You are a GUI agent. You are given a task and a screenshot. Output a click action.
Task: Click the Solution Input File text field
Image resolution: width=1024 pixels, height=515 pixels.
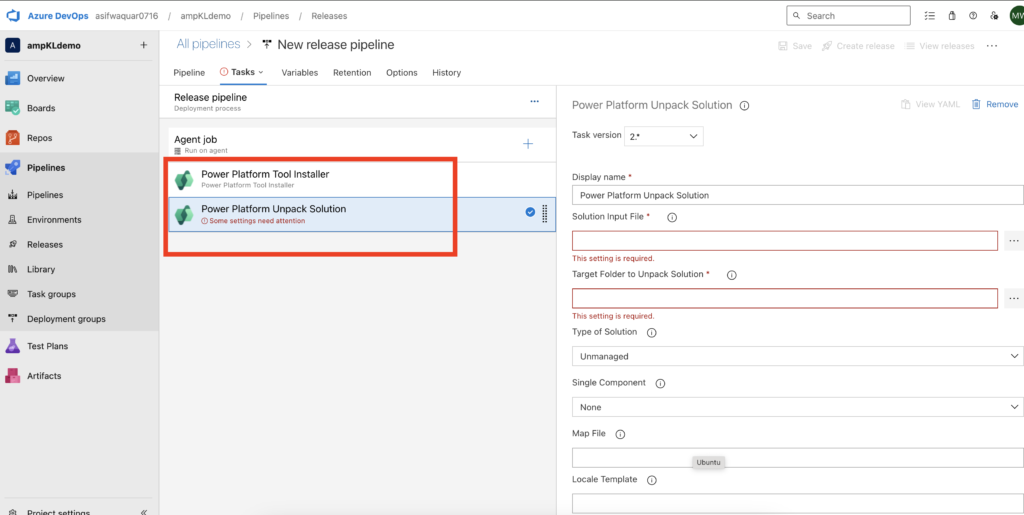pyautogui.click(x=785, y=241)
